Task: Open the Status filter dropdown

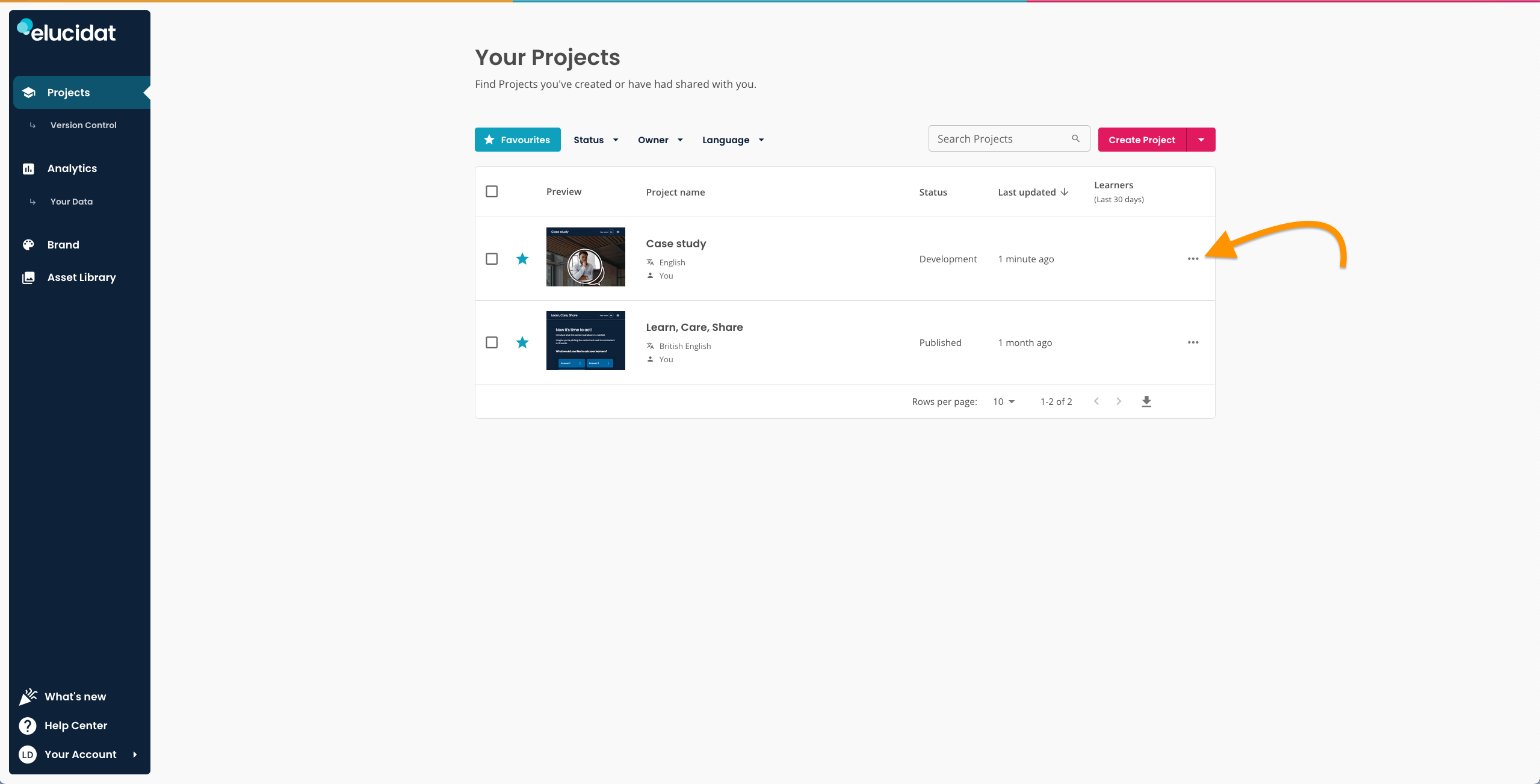Action: tap(595, 139)
